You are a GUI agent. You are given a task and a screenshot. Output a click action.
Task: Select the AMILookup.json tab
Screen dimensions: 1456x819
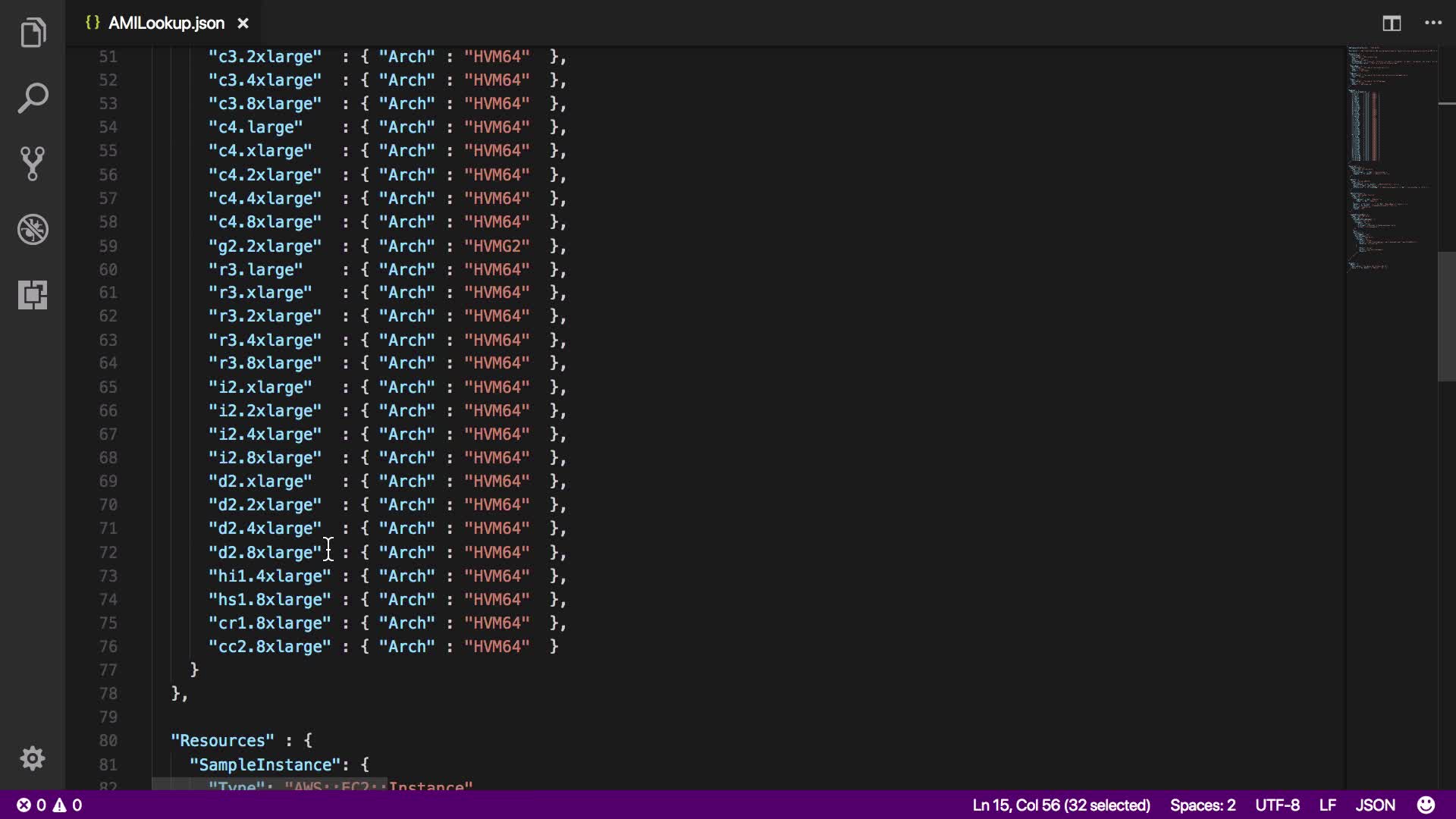click(166, 24)
